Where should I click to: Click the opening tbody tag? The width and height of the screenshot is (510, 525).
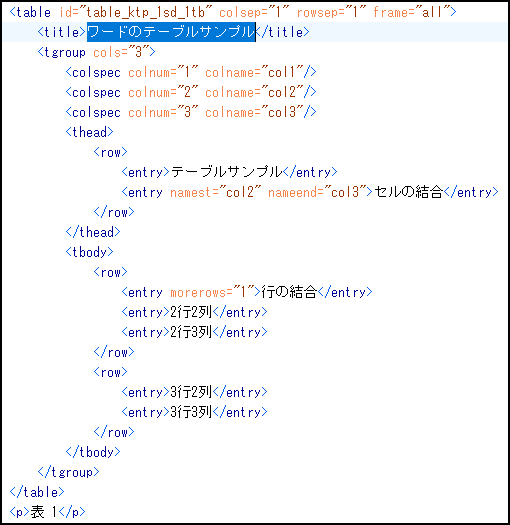(89, 252)
